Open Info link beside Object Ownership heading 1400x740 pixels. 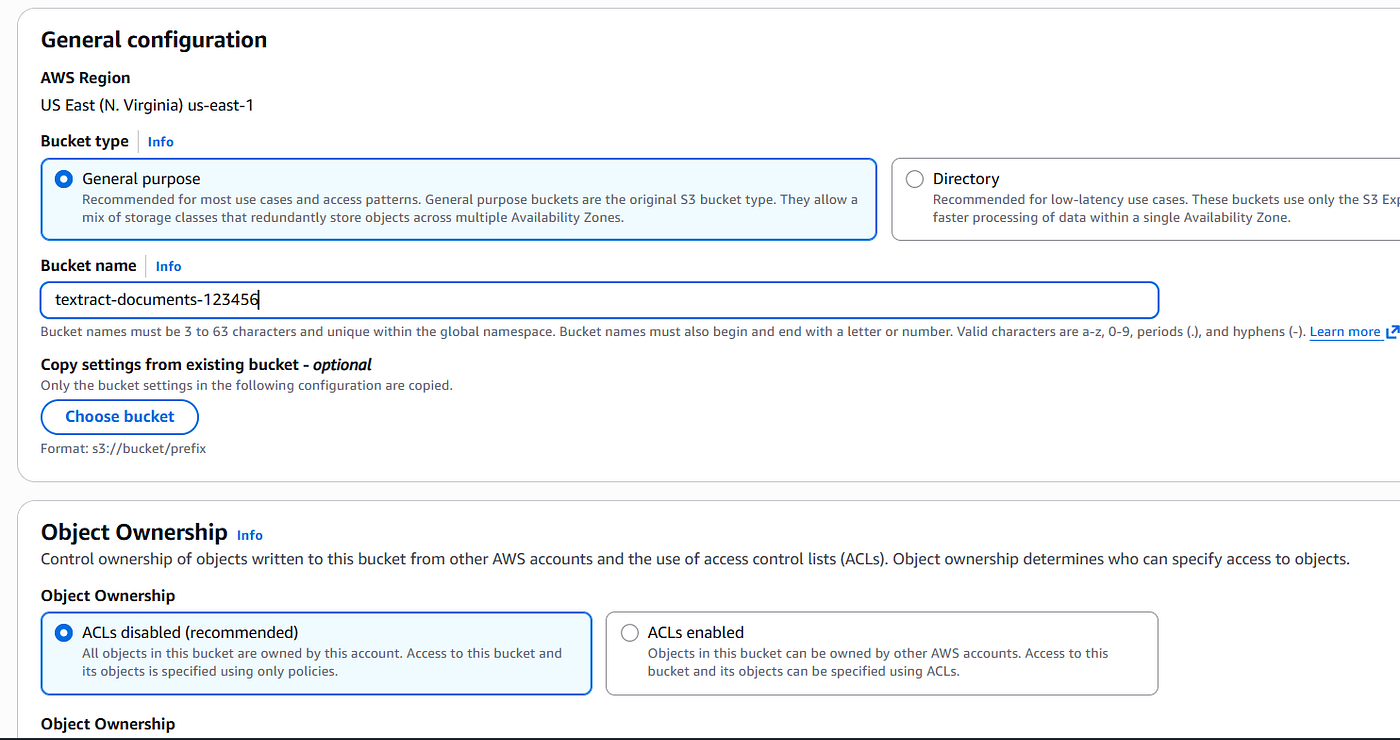(250, 535)
